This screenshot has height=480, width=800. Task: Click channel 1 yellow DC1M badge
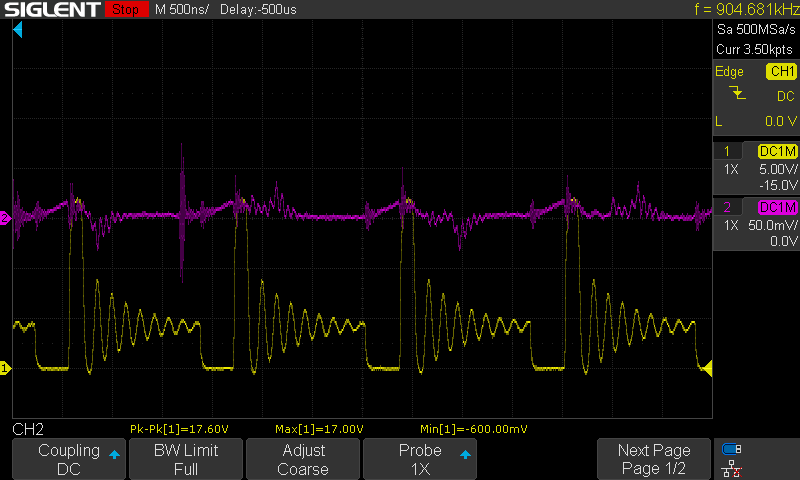[x=778, y=151]
